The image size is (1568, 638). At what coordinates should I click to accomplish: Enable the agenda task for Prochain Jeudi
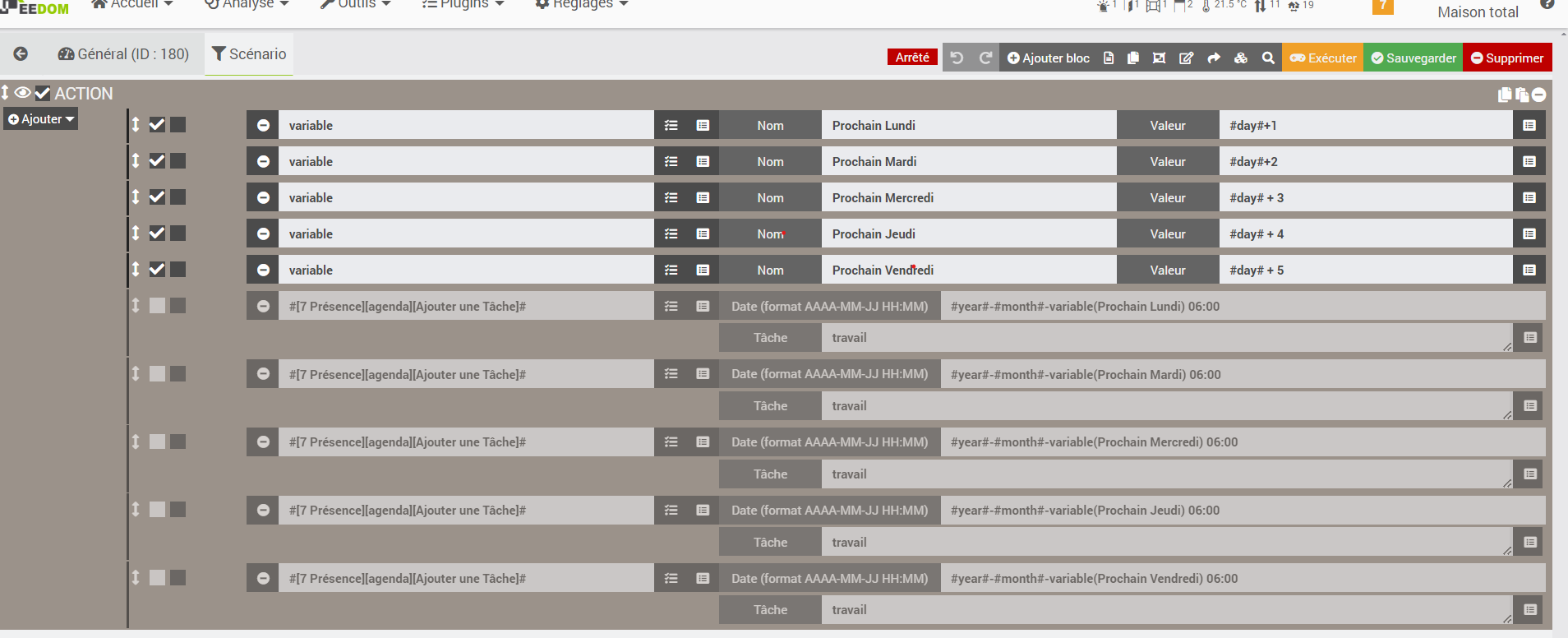pyautogui.click(x=157, y=510)
